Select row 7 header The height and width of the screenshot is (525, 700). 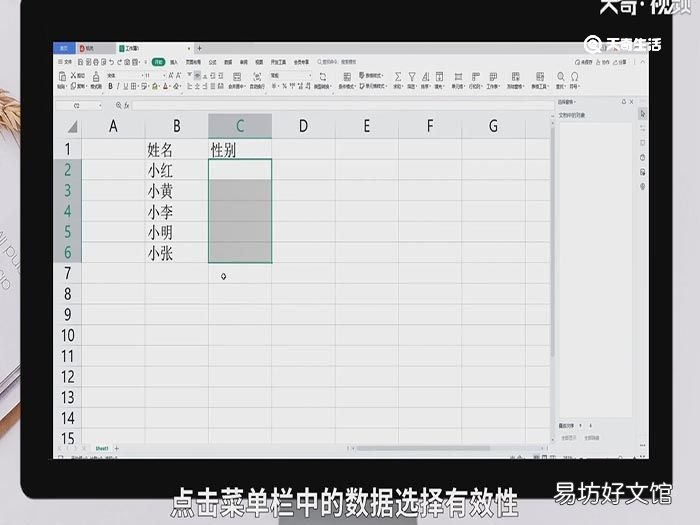tap(67, 273)
